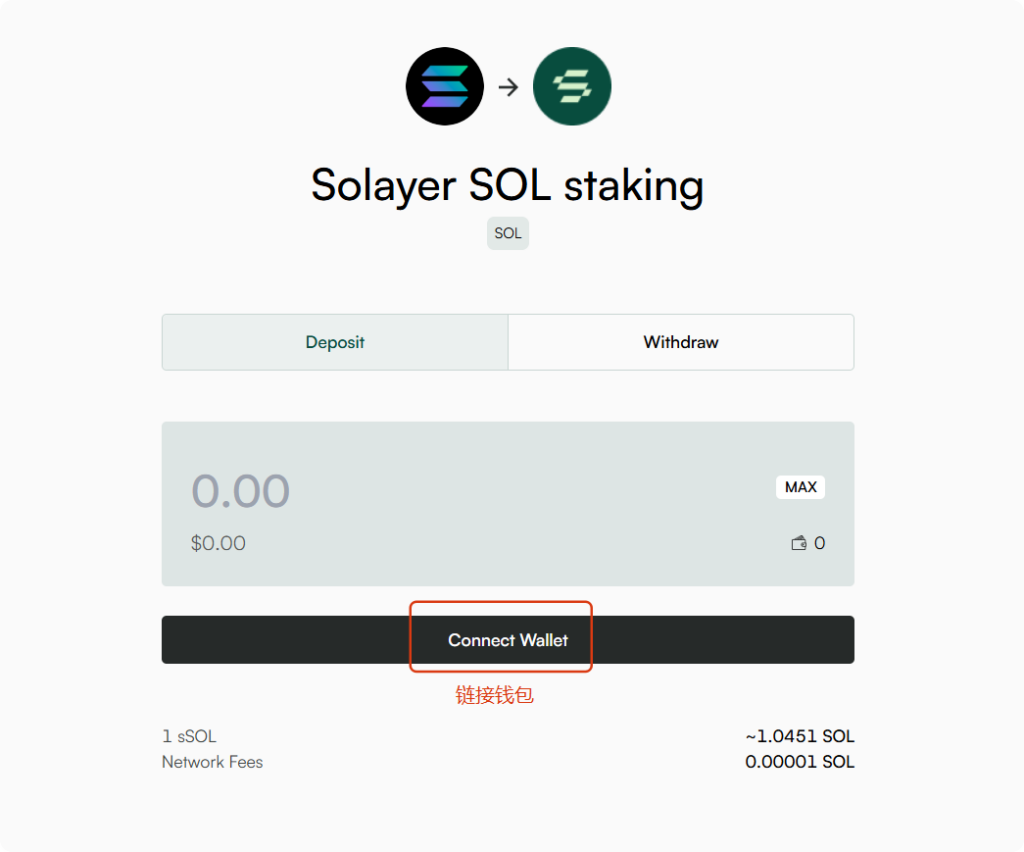Click the 0.00001 SOL fee value

(799, 762)
